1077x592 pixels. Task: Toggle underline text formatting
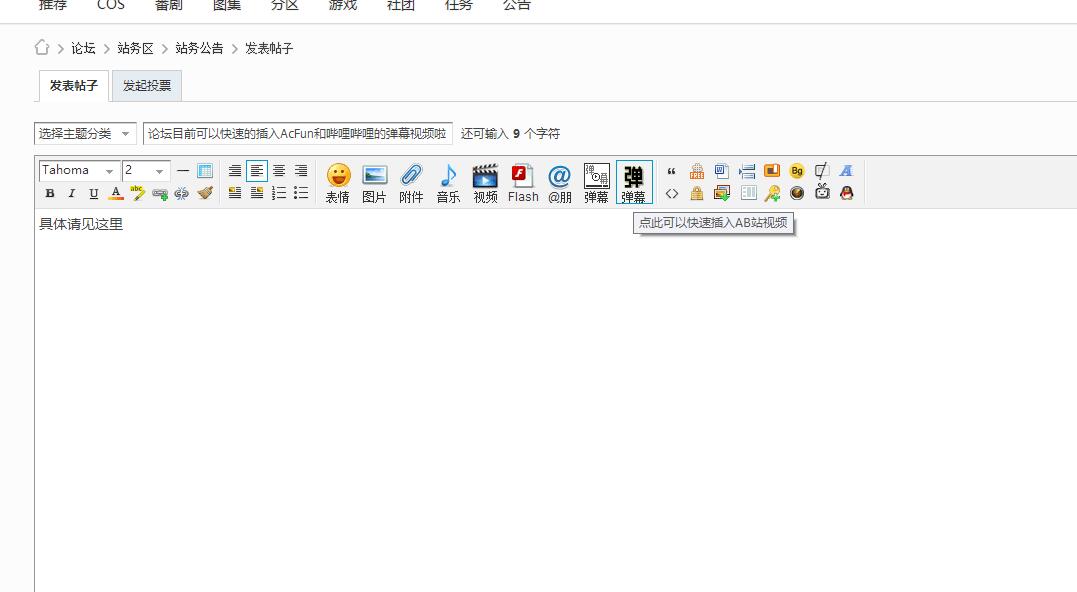pos(94,193)
